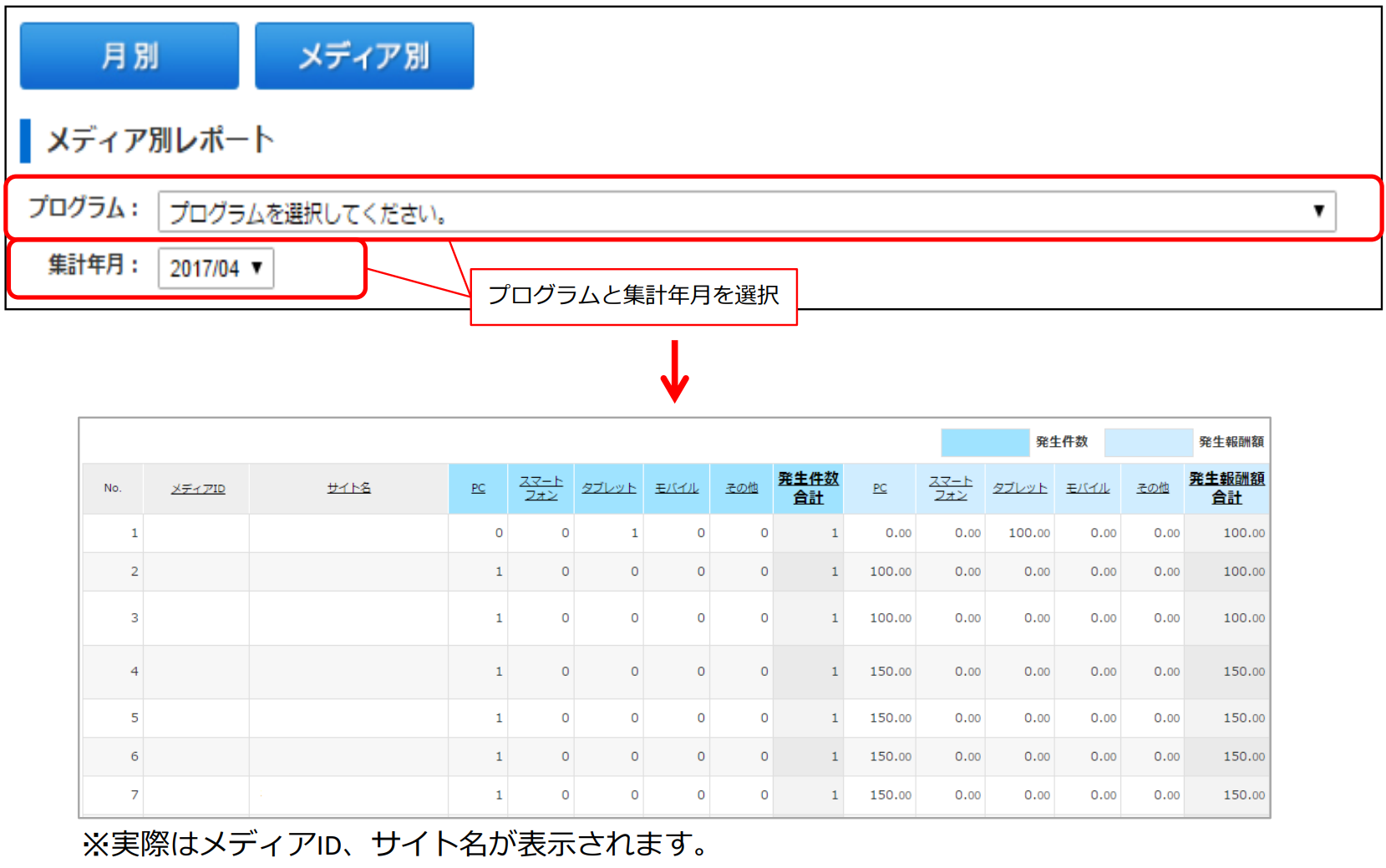Switch to the 月別 report view
Image resolution: width=1386 pixels, height=868 pixels.
click(129, 56)
